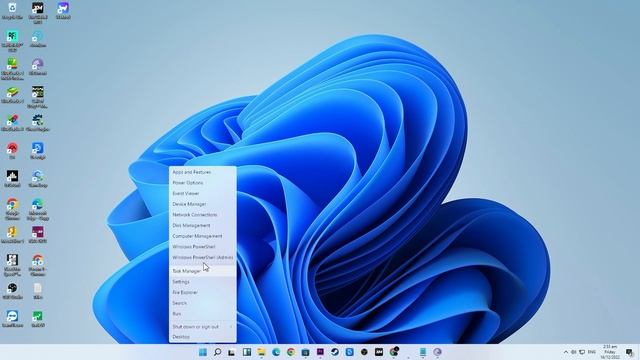The image size is (640, 360).
Task: Open Run from the context menu
Action: 202,313
